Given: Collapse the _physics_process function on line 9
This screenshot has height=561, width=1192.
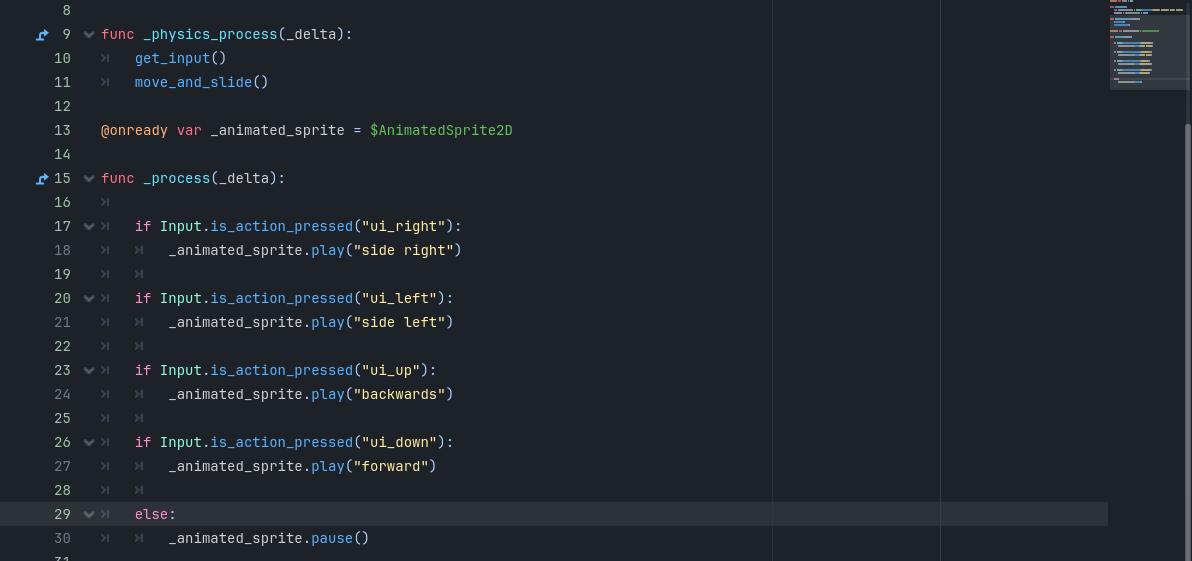Looking at the screenshot, I should (89, 35).
